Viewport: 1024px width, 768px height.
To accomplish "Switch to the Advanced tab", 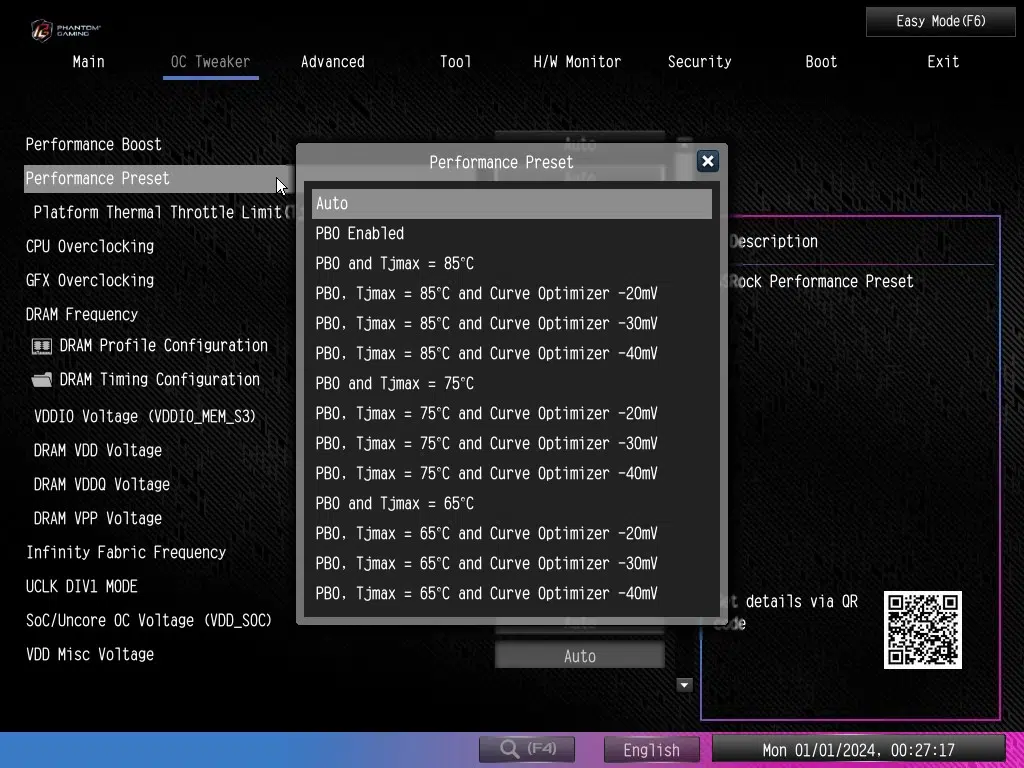I will [x=332, y=62].
